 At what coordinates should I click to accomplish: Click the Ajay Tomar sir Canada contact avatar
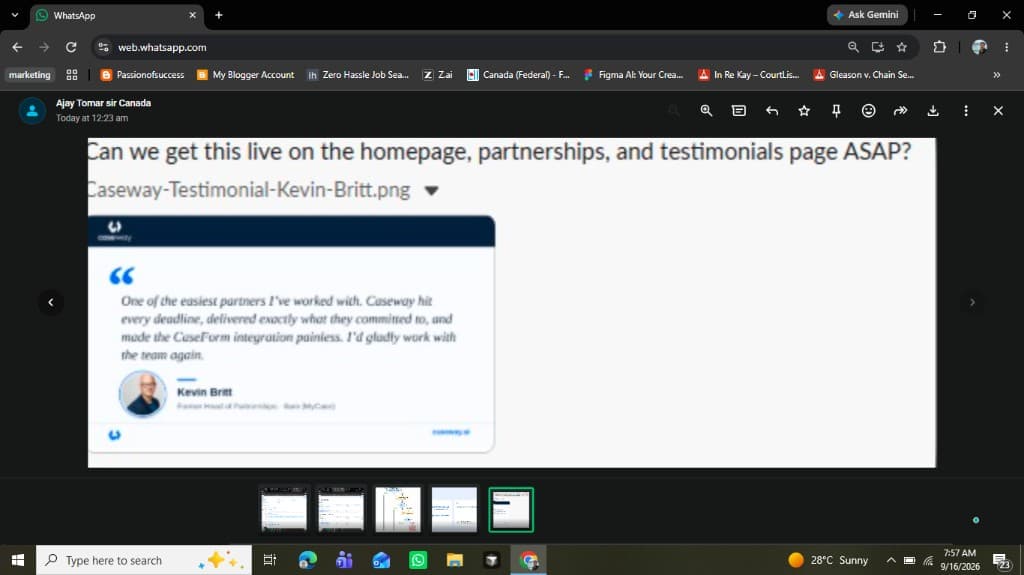32,110
